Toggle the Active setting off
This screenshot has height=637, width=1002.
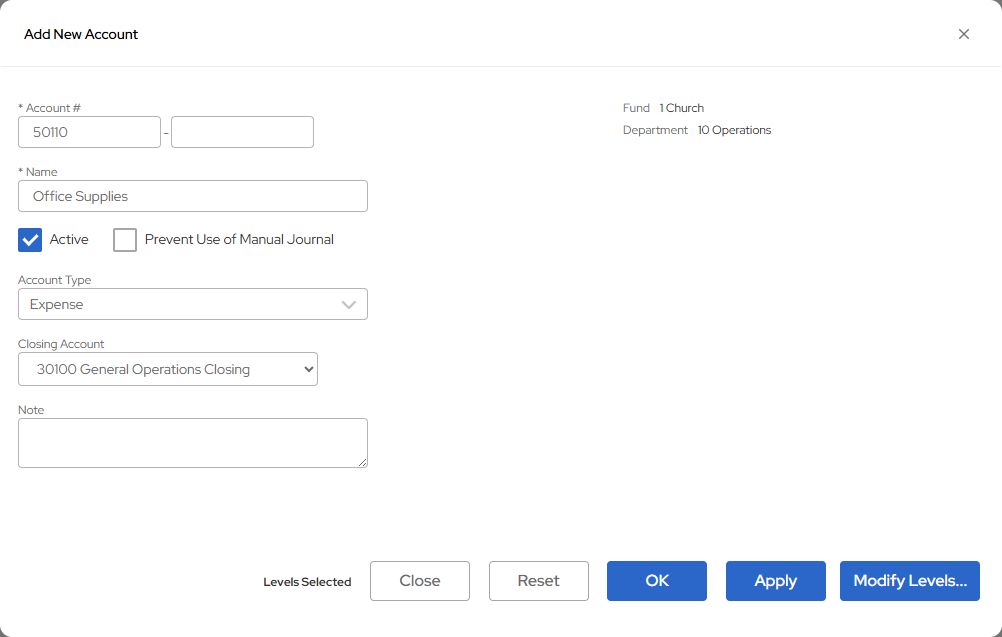(x=30, y=239)
